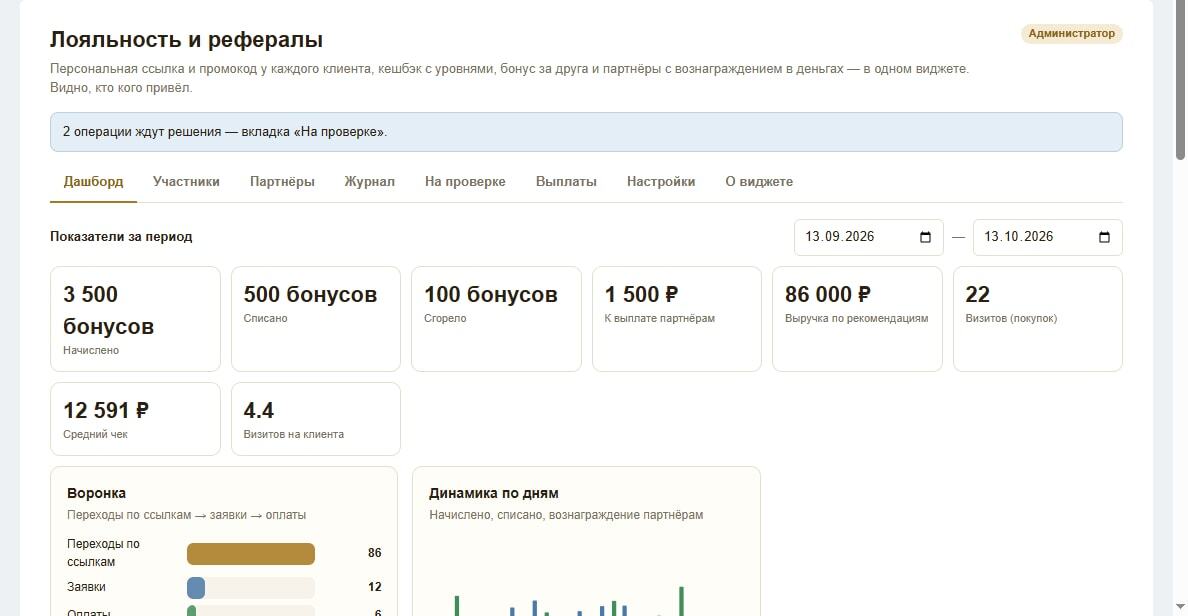Click the Воронка panel heading

(96, 493)
